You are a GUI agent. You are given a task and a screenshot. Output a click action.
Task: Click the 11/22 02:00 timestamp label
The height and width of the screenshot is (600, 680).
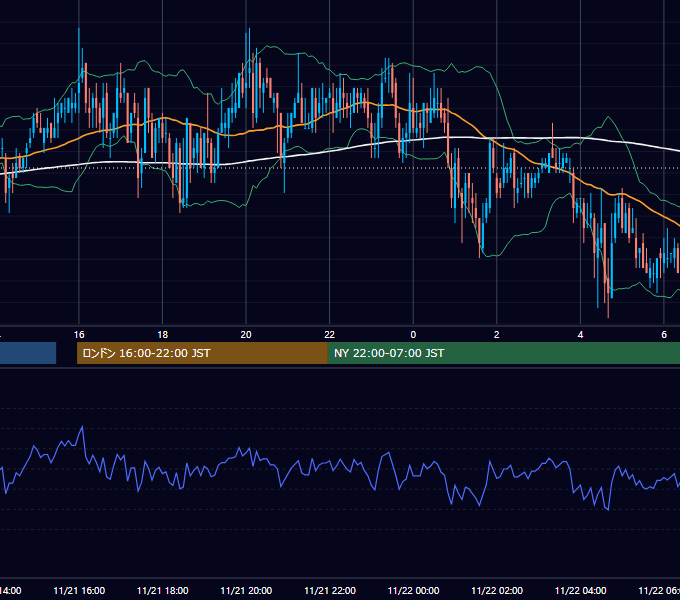497,590
